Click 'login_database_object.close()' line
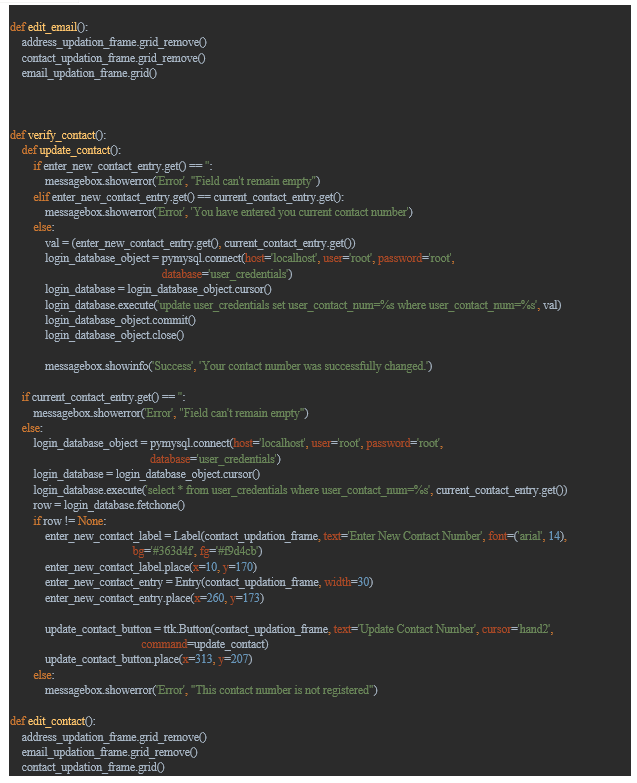Screen dimensions: 637x783 tap(115, 335)
